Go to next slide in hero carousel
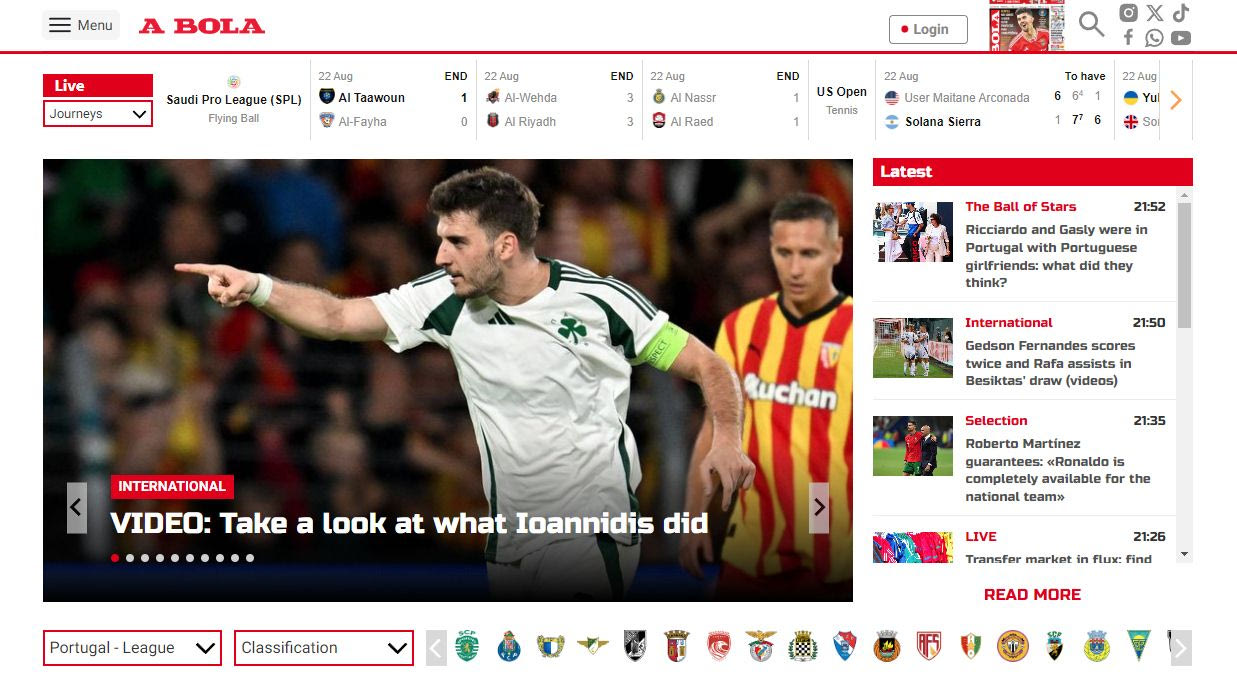Image resolution: width=1237 pixels, height=684 pixels. 819,508
